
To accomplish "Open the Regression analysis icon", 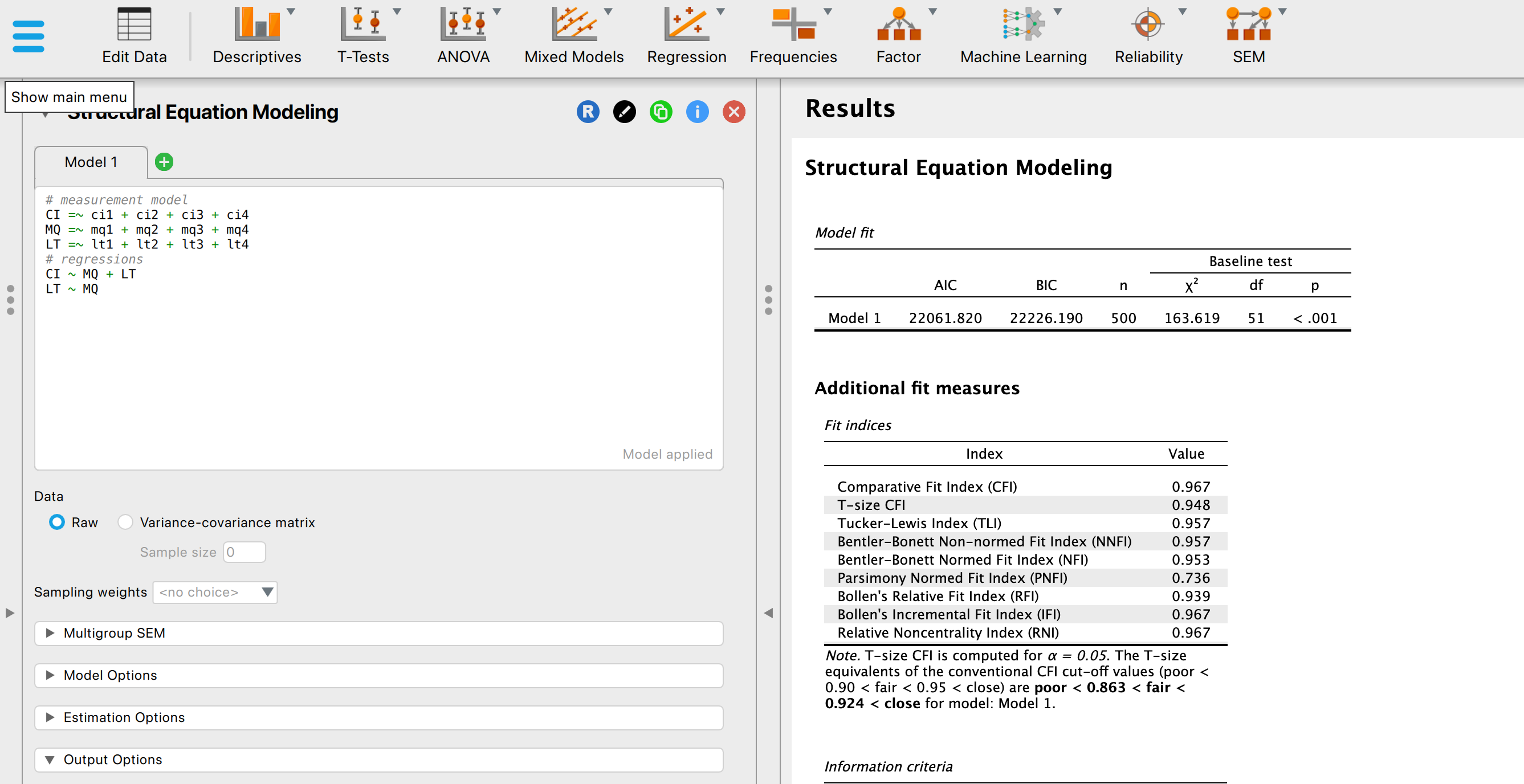I will tap(686, 32).
